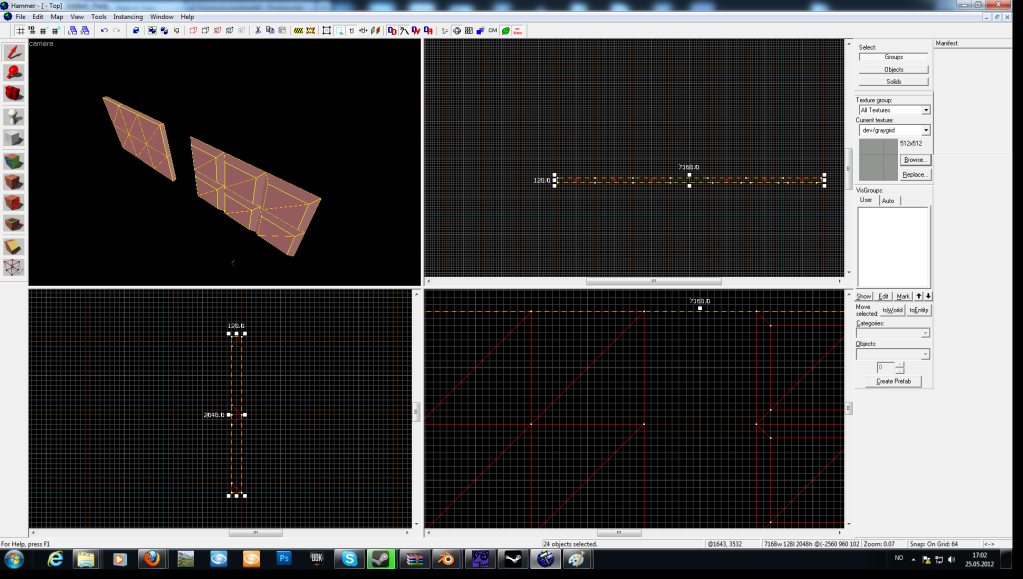Open the prefab Objects dropdown
This screenshot has width=1023, height=579.
(x=893, y=354)
